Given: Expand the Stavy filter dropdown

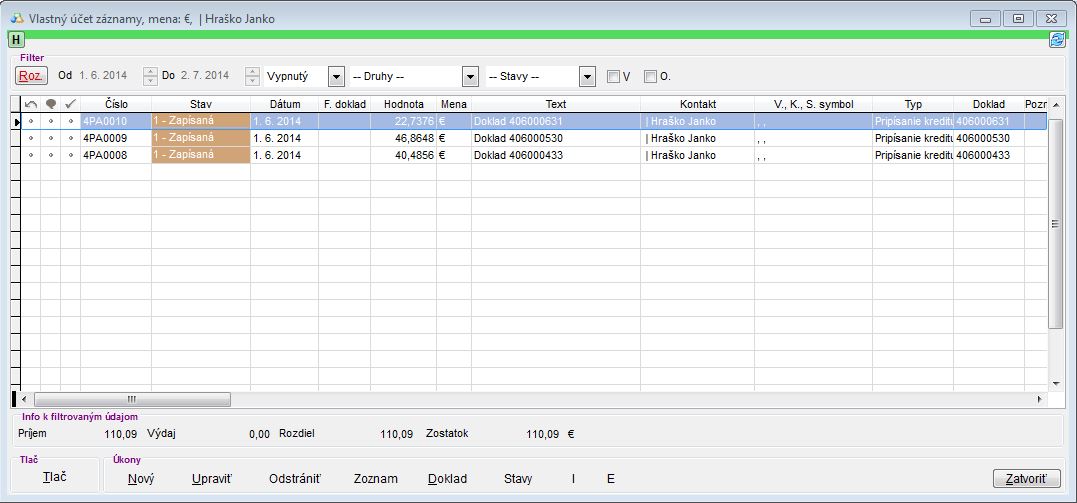Looking at the screenshot, I should (x=588, y=77).
